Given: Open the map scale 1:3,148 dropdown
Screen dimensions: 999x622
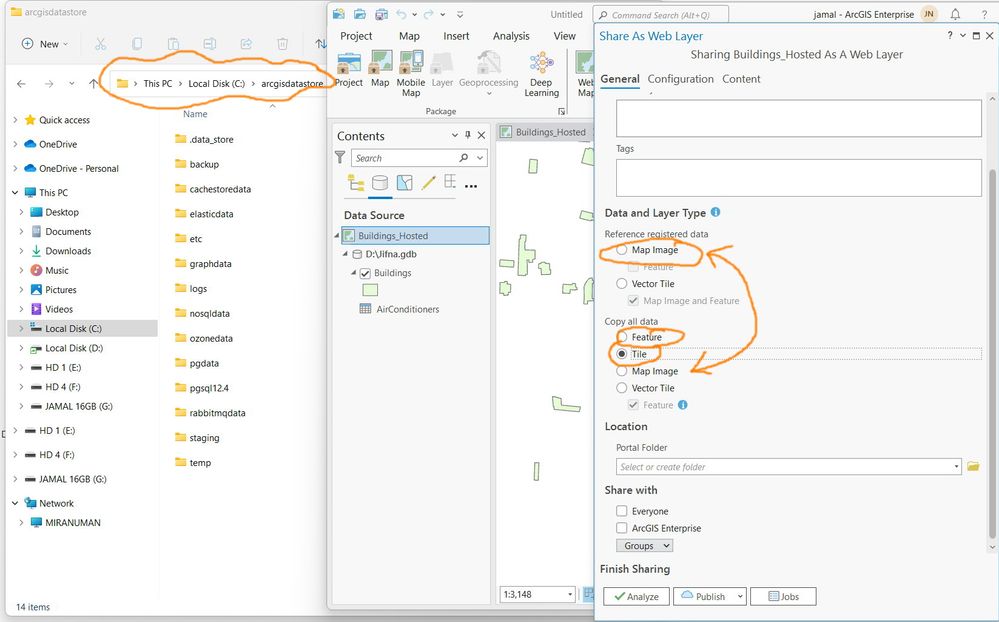Looking at the screenshot, I should coord(570,594).
